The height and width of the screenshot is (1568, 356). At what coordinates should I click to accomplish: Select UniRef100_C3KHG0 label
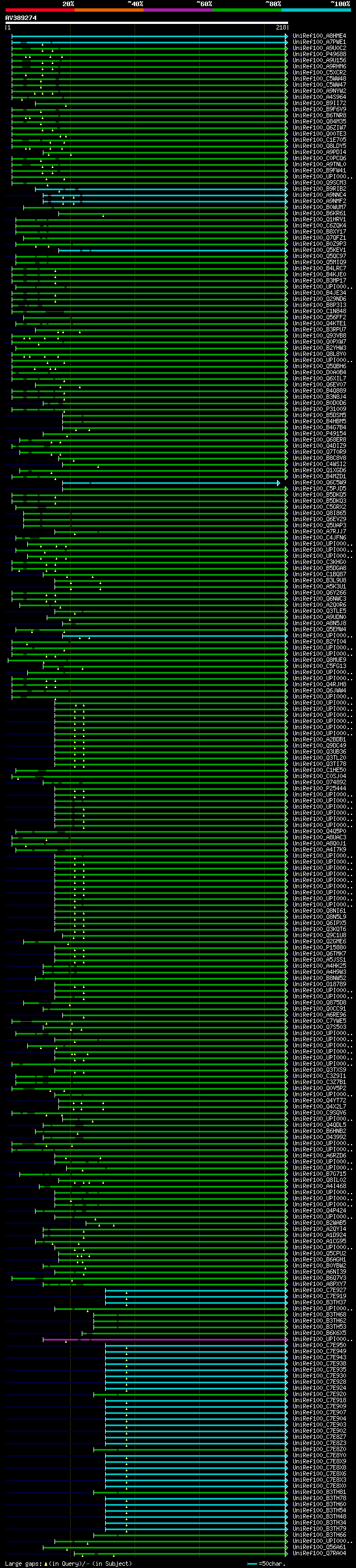319,562
